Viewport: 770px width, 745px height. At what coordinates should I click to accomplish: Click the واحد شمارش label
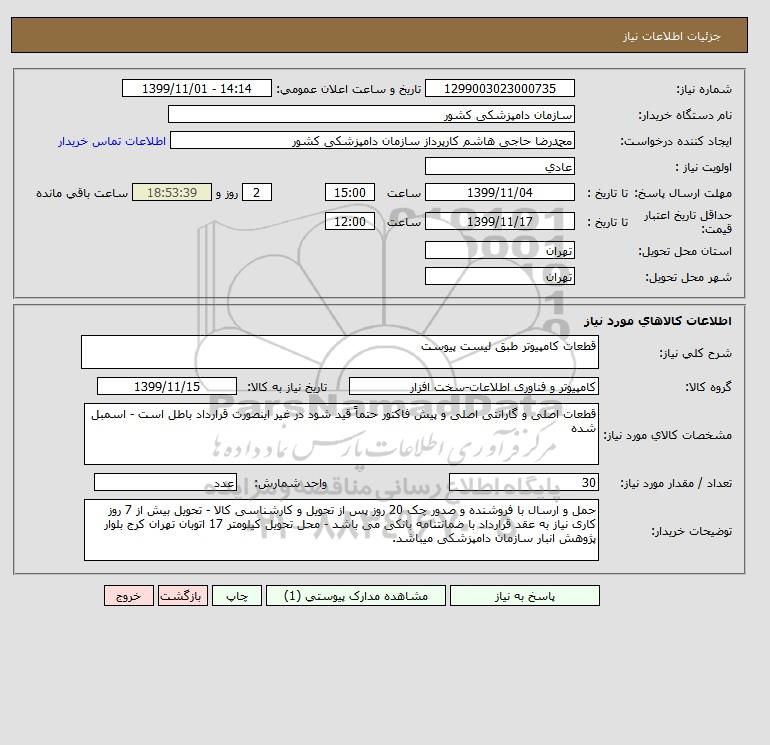tap(290, 483)
